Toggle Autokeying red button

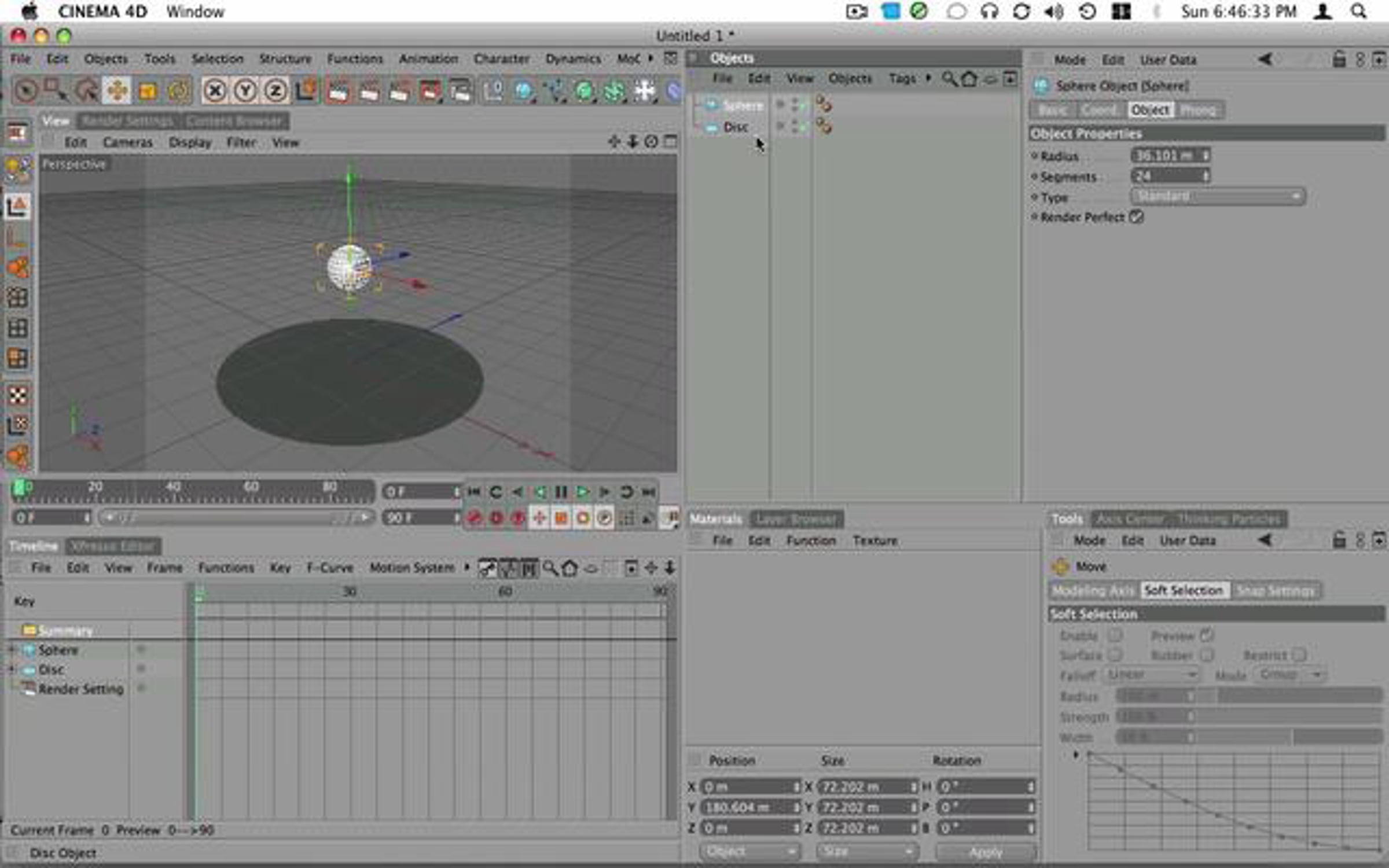tap(496, 518)
